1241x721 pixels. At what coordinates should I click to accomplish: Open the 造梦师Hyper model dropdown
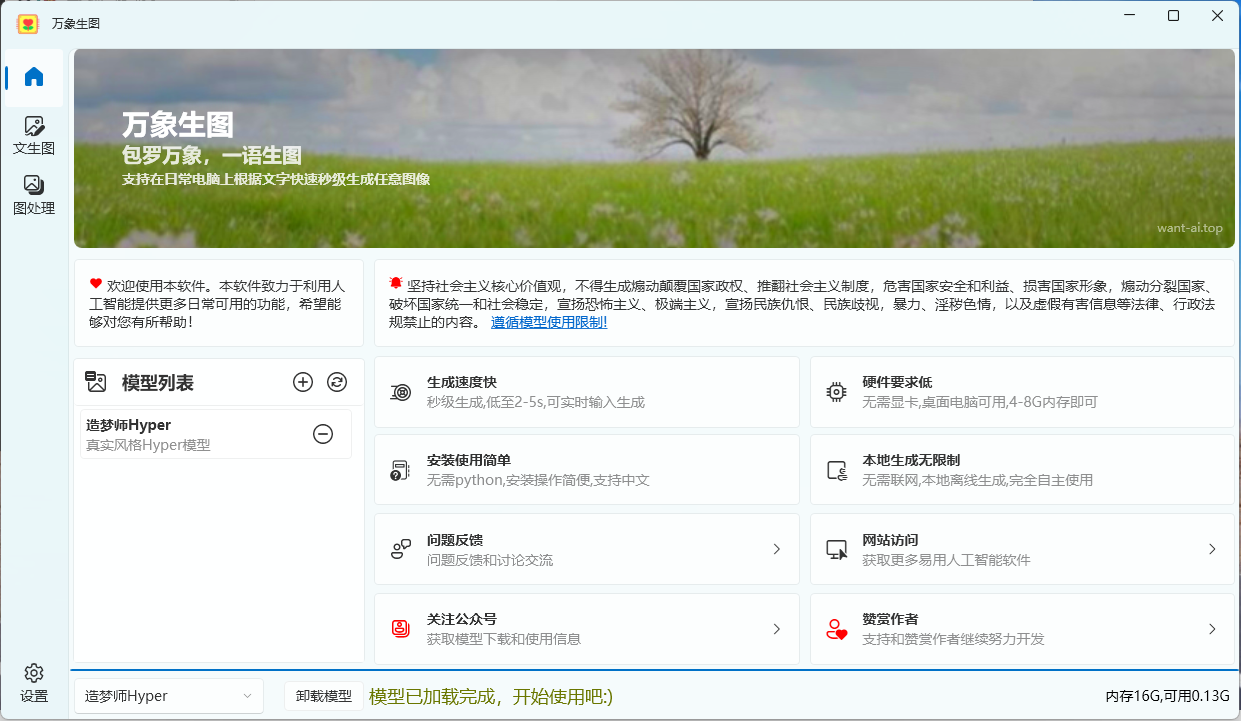[x=168, y=695]
